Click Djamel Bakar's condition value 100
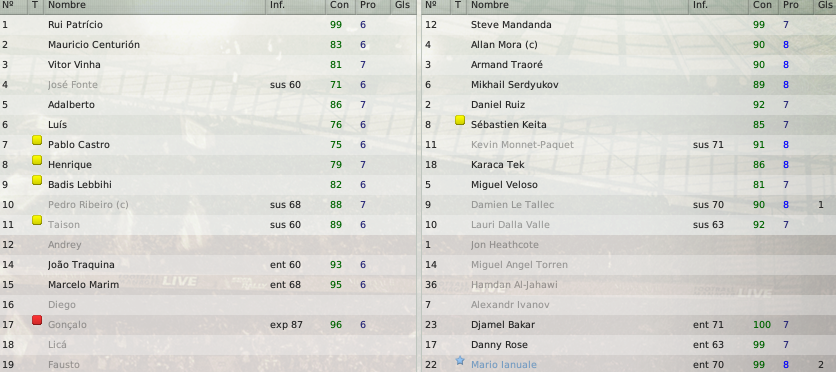Image resolution: width=836 pixels, height=372 pixels. (x=762, y=325)
